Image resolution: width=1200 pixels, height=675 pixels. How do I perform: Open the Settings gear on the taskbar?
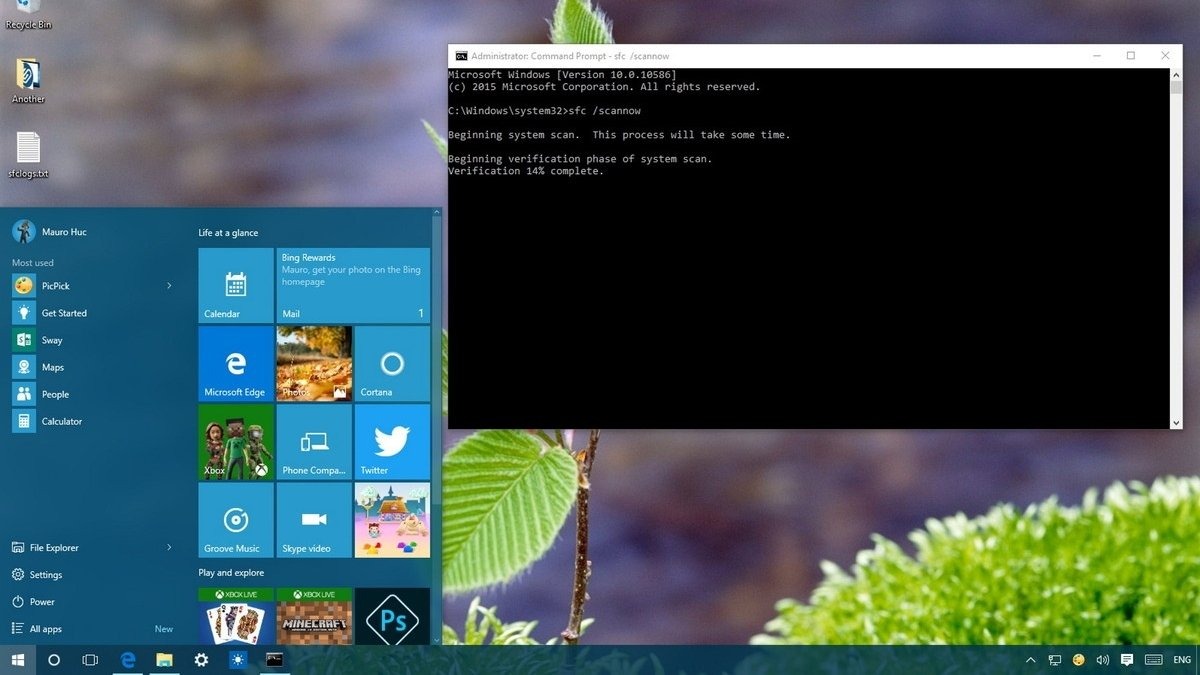201,660
